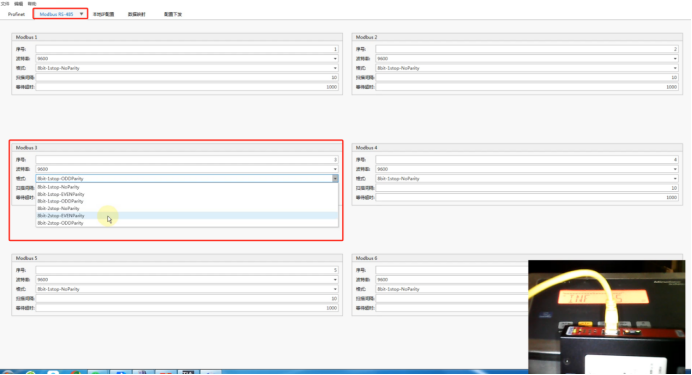Open the 文件 menu
The width and height of the screenshot is (692, 375).
tap(5, 4)
